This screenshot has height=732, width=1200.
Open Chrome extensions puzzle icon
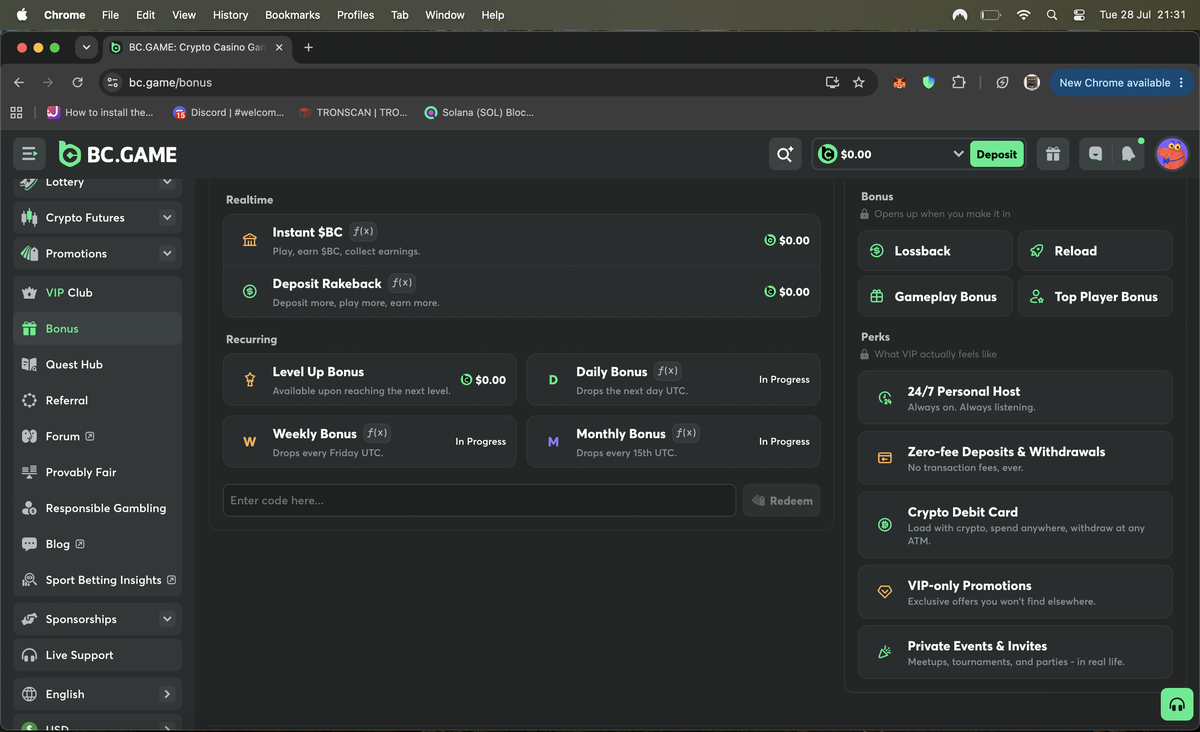(x=959, y=83)
